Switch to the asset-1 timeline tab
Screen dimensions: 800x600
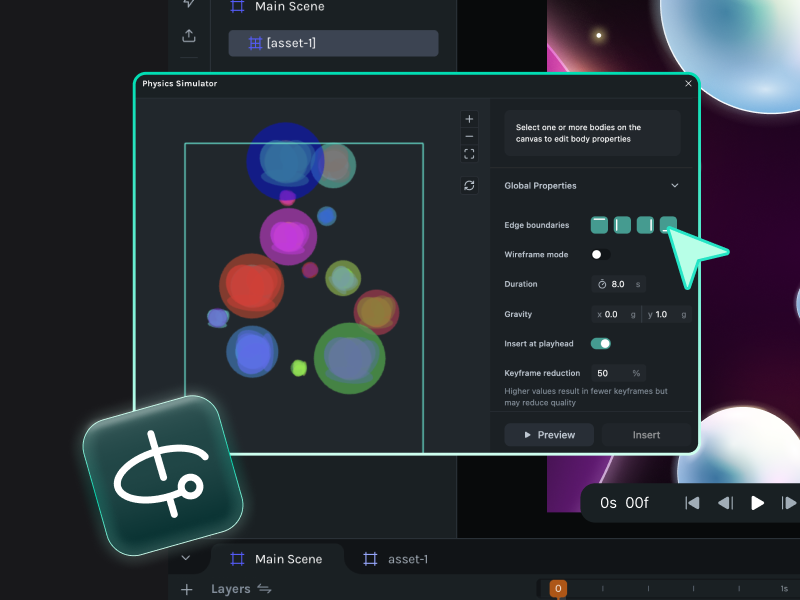tap(396, 559)
